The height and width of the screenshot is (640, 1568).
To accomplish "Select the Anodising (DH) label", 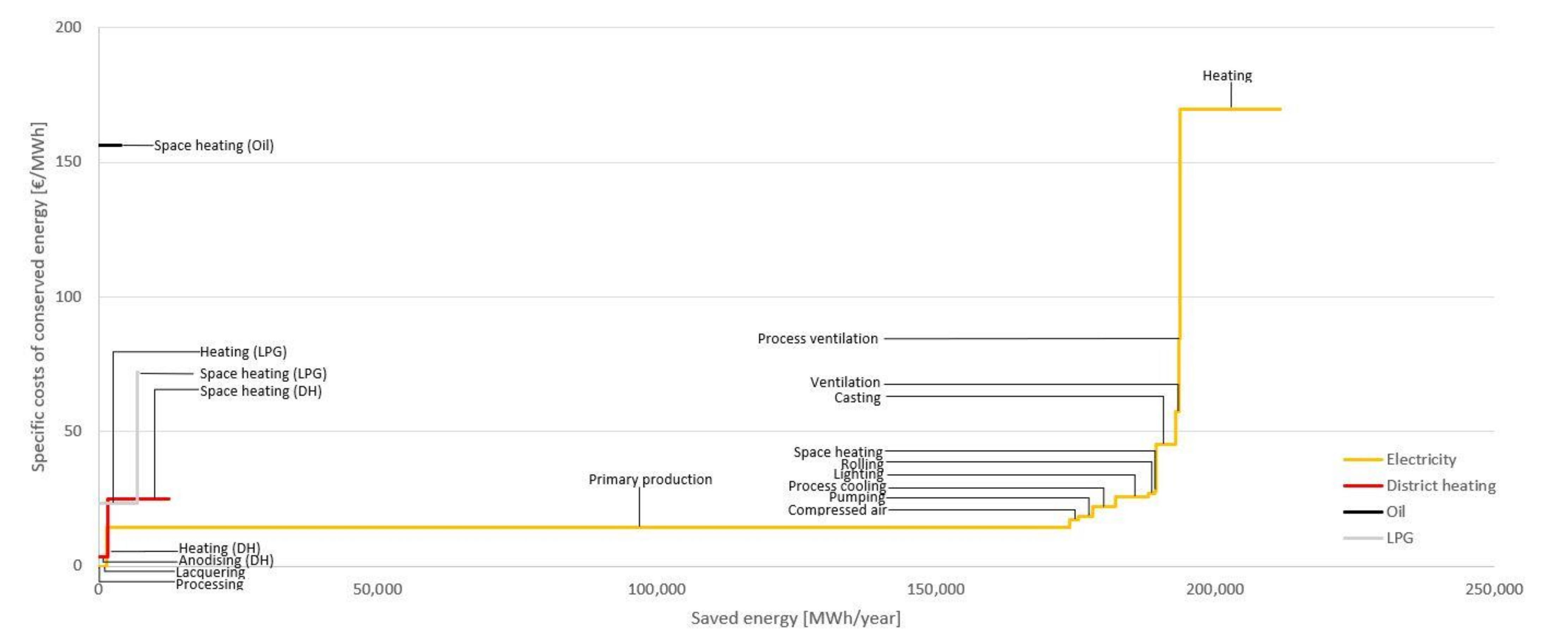I will click(226, 560).
